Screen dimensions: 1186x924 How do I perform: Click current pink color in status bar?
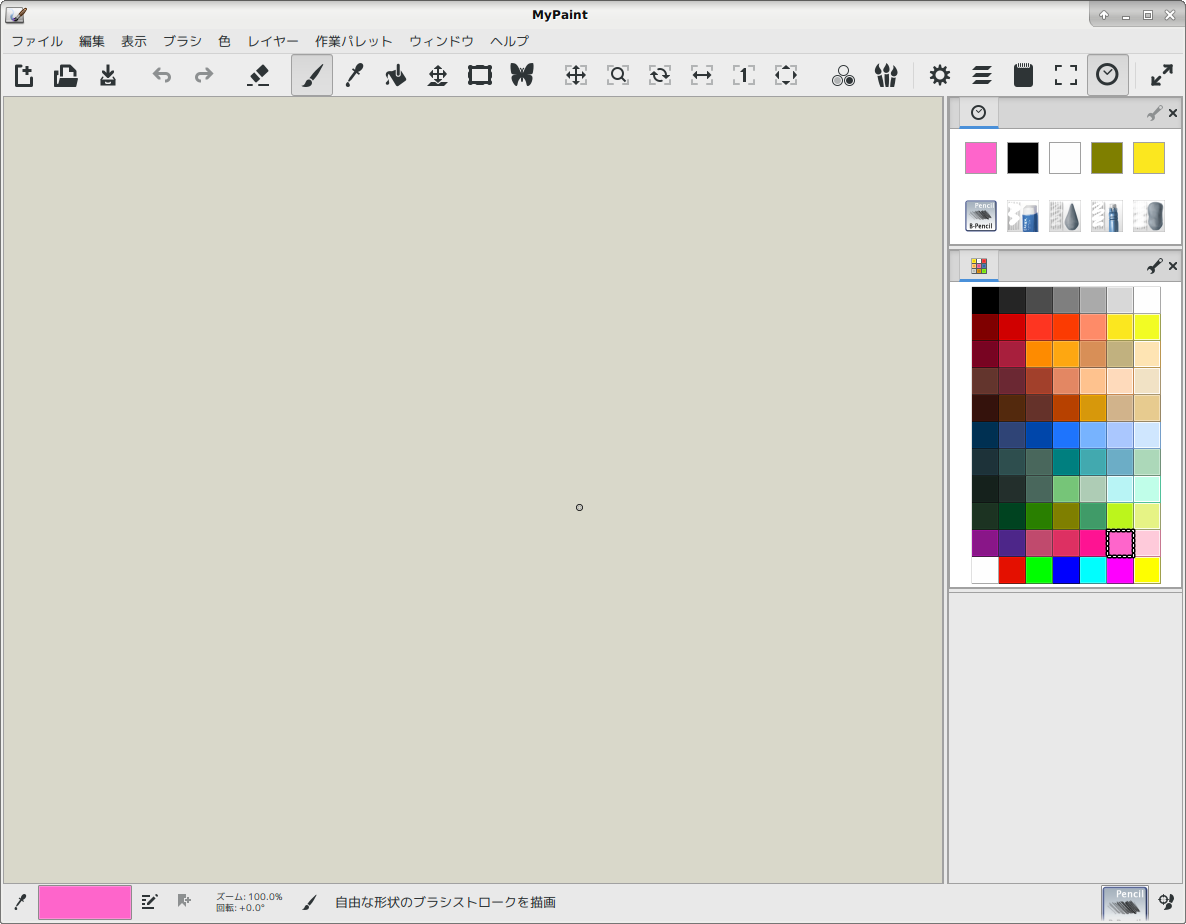(x=85, y=902)
